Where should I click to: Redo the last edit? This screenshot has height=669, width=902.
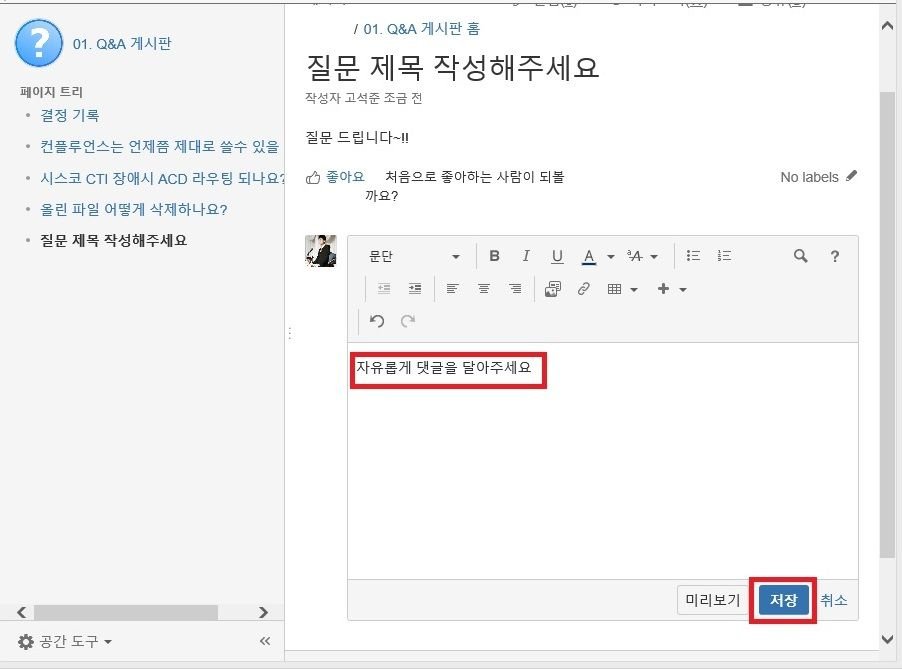click(x=408, y=321)
